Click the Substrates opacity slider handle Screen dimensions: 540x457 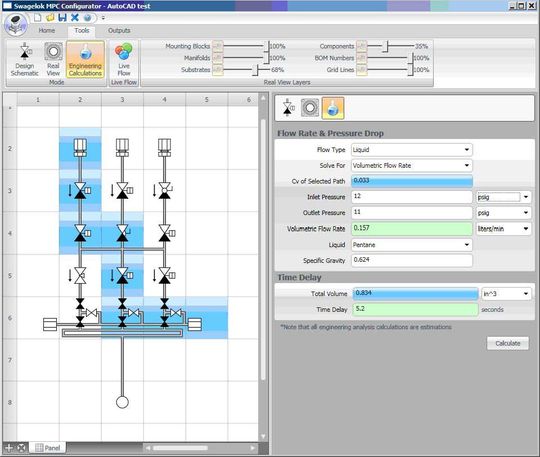(x=255, y=70)
